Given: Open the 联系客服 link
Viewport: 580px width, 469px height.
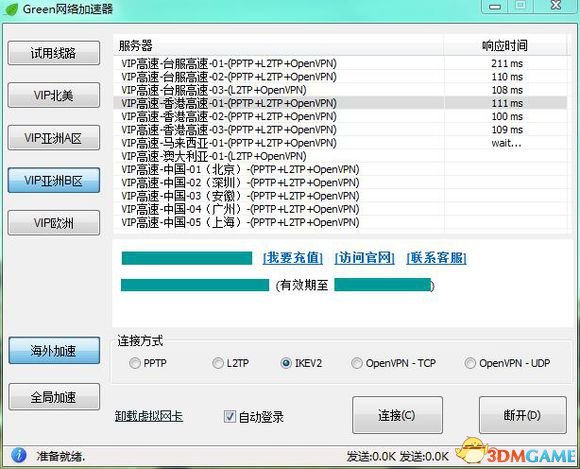Looking at the screenshot, I should pos(436,257).
